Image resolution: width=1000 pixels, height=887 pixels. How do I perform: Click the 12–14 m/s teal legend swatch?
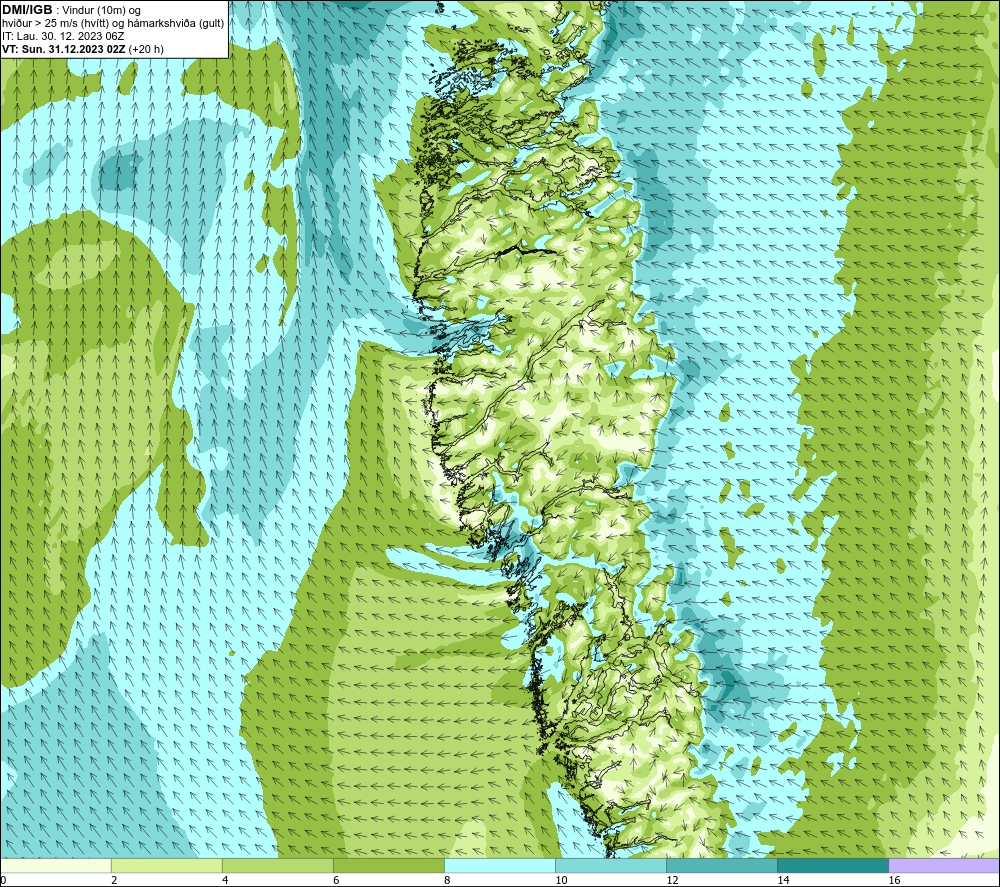click(x=722, y=866)
